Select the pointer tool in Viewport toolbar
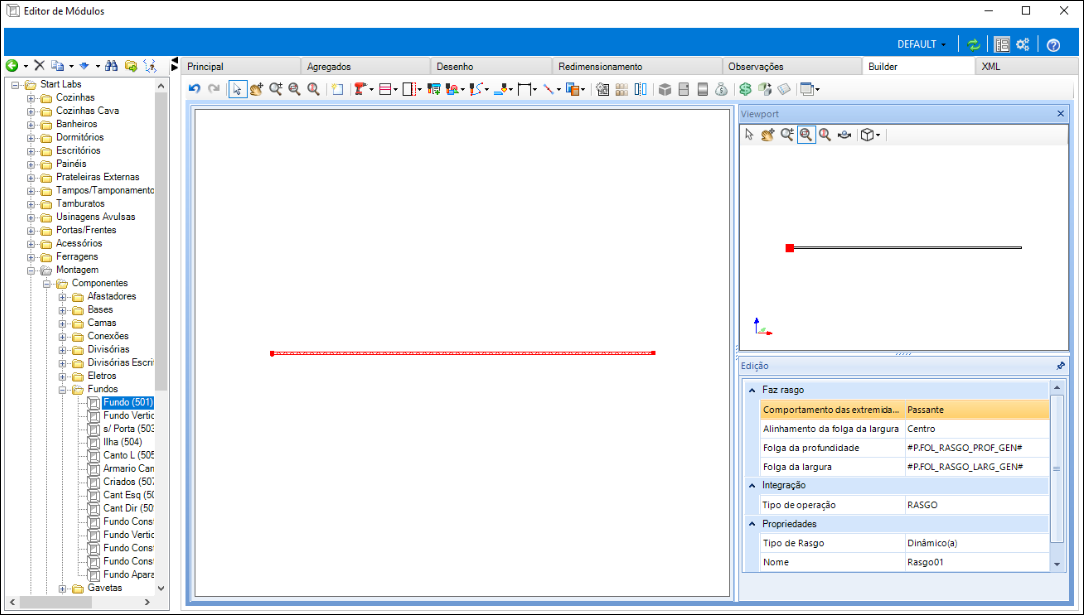Screen dimensions: 1084x615 (x=749, y=135)
